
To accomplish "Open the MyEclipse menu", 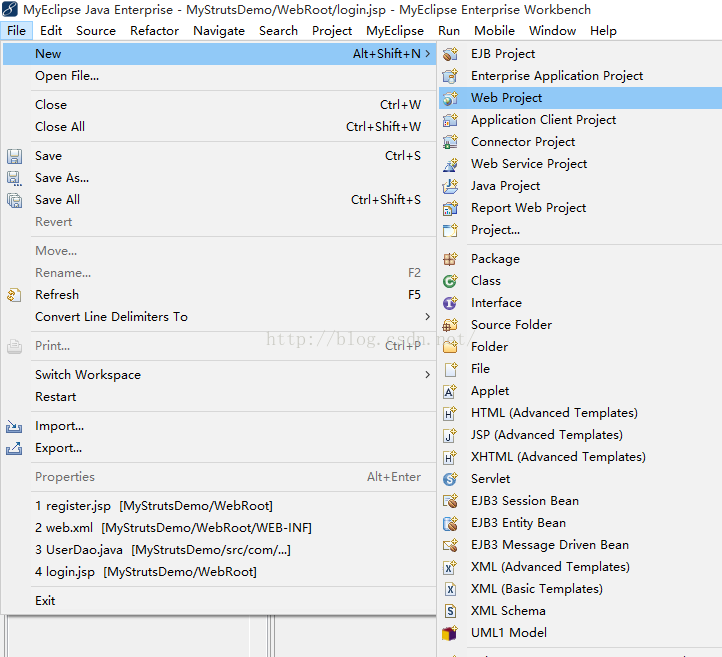I will 395,31.
